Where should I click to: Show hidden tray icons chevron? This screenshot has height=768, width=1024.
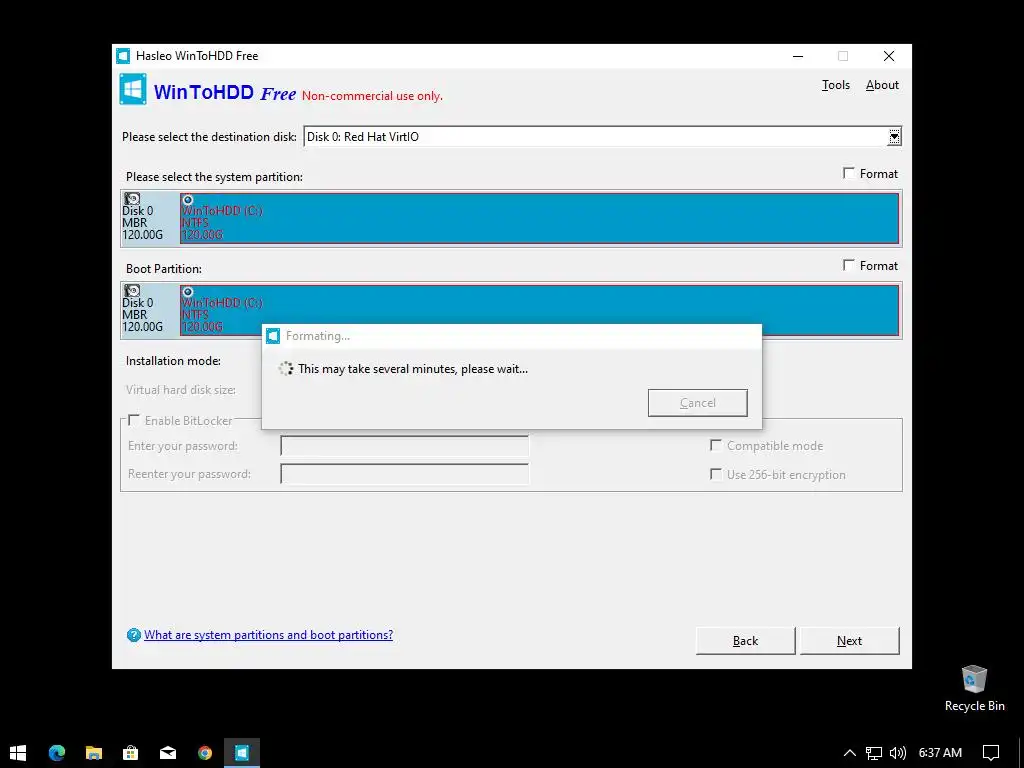(849, 753)
